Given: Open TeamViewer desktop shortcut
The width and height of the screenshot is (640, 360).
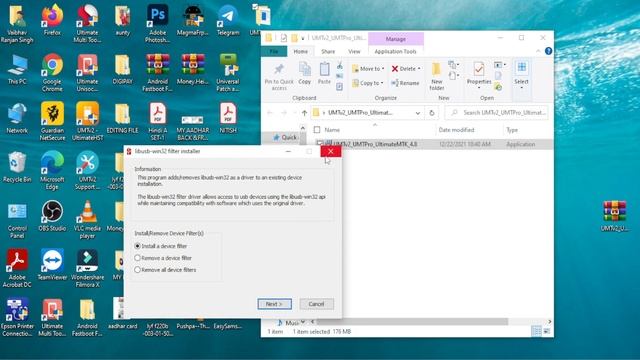Looking at the screenshot, I should (x=52, y=265).
